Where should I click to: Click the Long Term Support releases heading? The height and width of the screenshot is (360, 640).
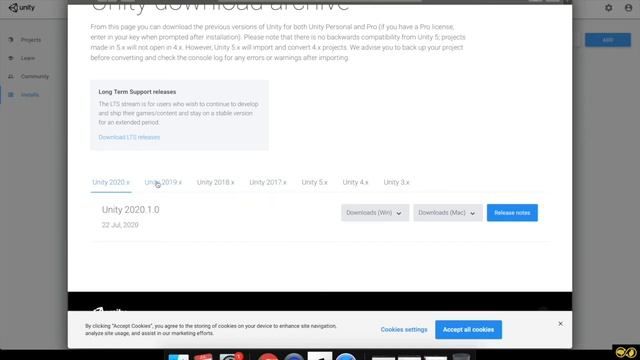coord(137,92)
